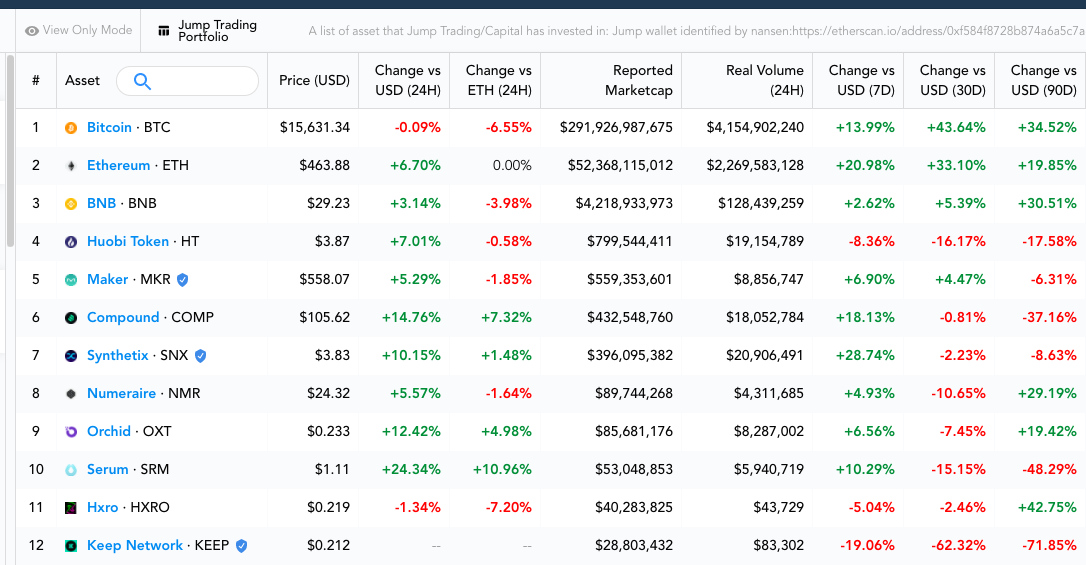This screenshot has width=1086, height=565.
Task: Click Bitcoin marketcap $291,926,987,675
Action: 616,127
